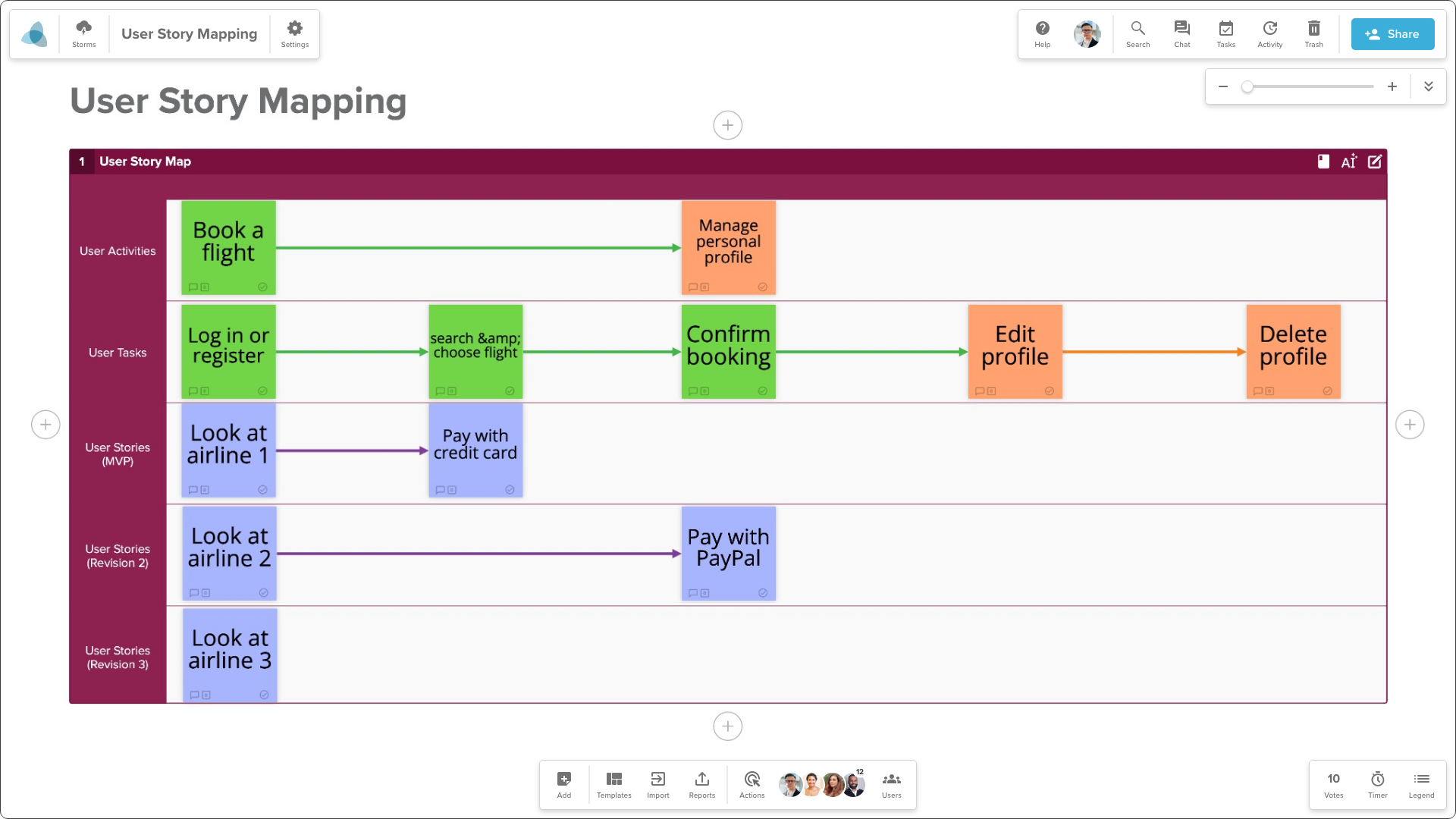Click the Share button
The width and height of the screenshot is (1456, 819).
point(1392,34)
